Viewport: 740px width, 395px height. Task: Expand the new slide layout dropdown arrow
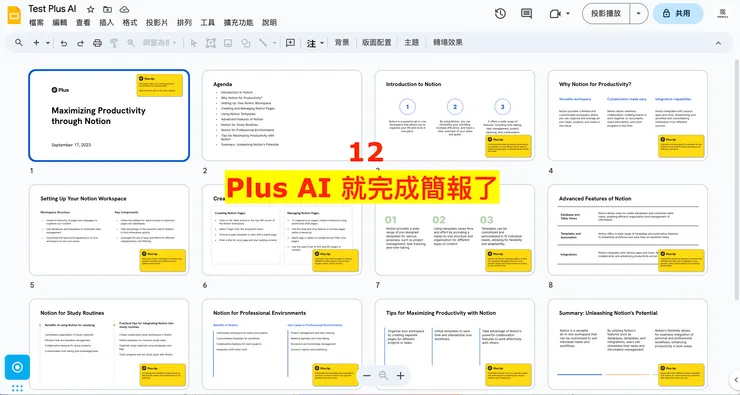[x=48, y=43]
